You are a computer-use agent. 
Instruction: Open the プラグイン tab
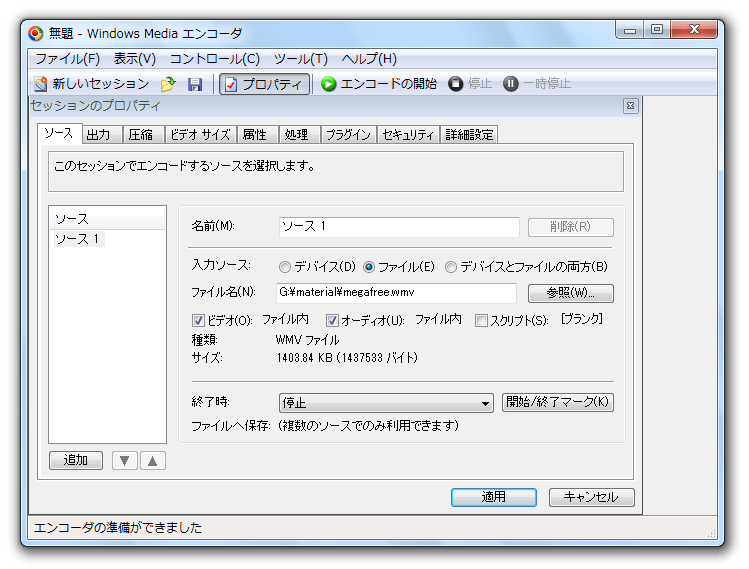[348, 135]
